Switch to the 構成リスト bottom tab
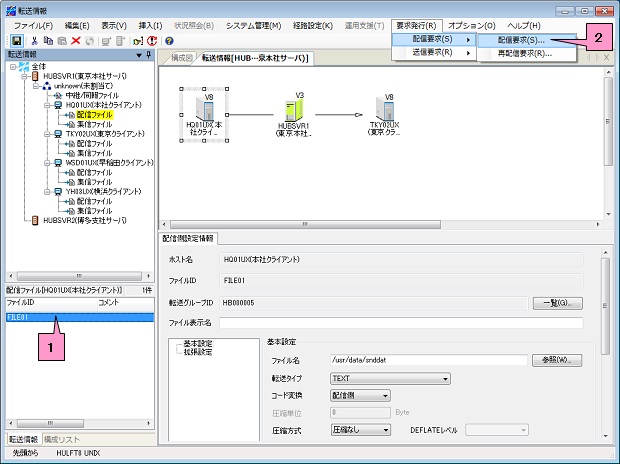Screen dimensions: 620x464 (x=64, y=439)
